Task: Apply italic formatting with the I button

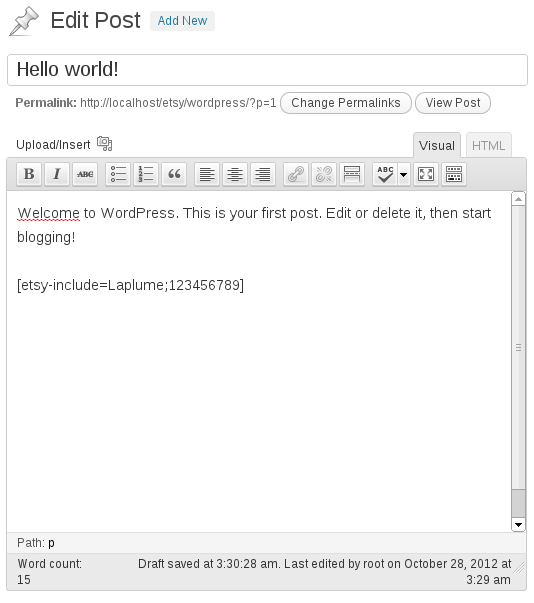Action: point(57,174)
